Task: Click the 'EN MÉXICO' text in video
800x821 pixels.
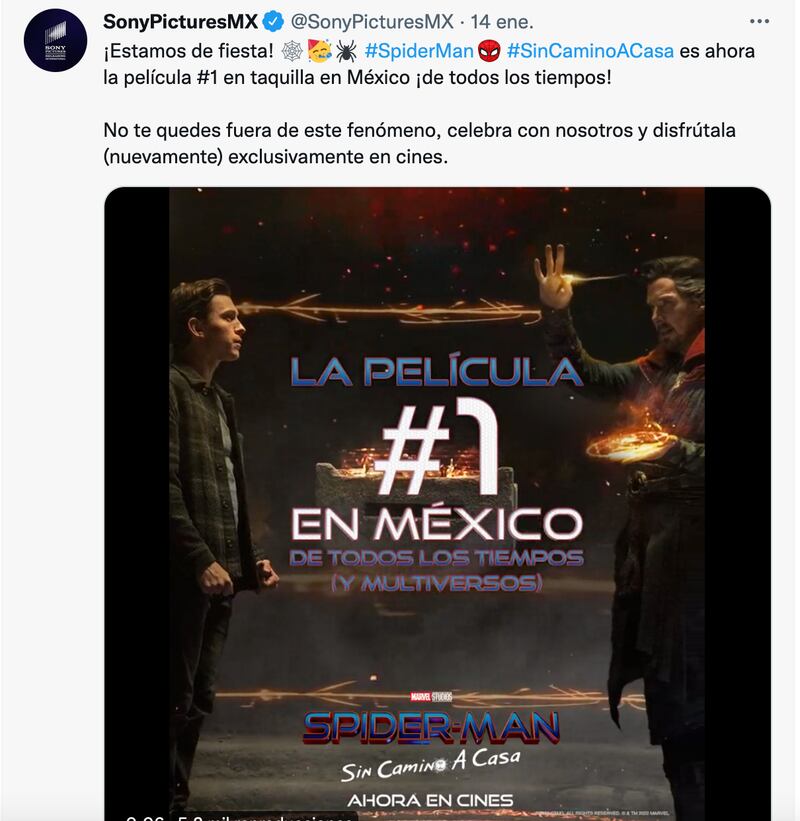Action: tap(437, 524)
